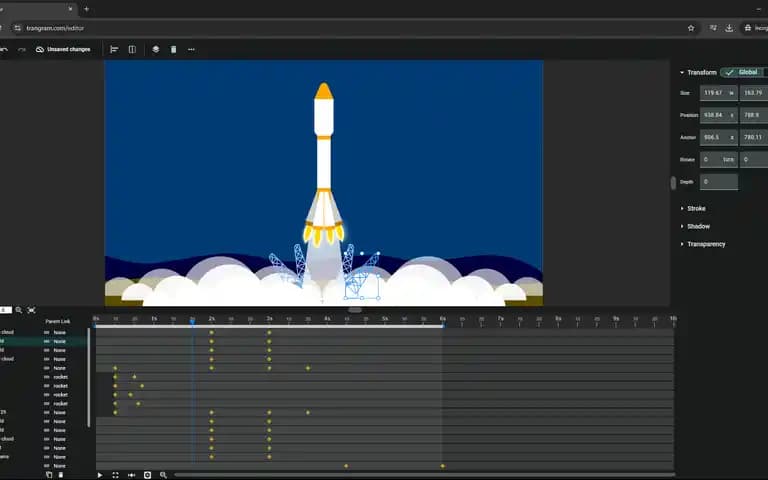The width and height of the screenshot is (768, 480).
Task: Edit the Position y field
Action: 754,115
